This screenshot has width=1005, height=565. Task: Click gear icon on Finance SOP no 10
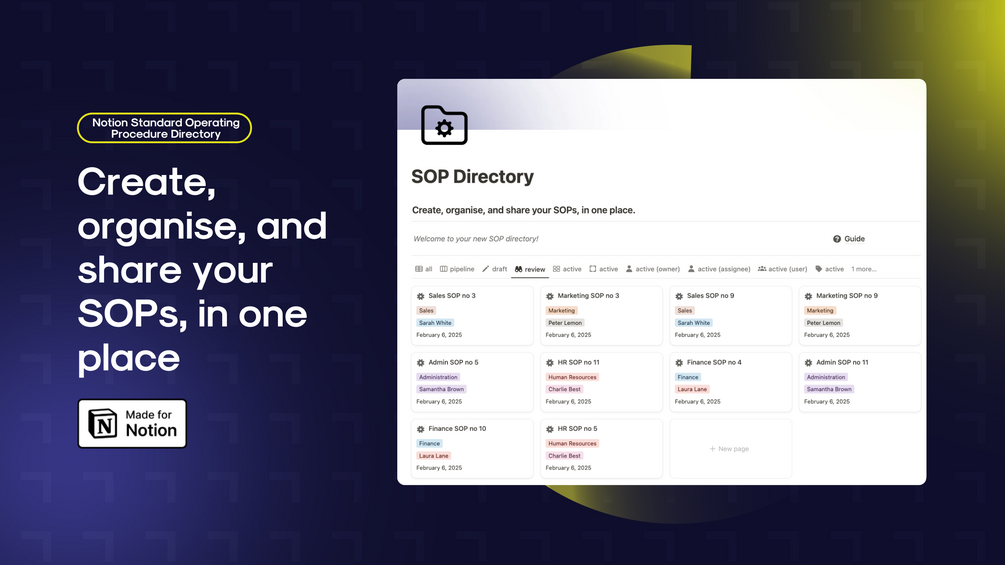pyautogui.click(x=420, y=429)
